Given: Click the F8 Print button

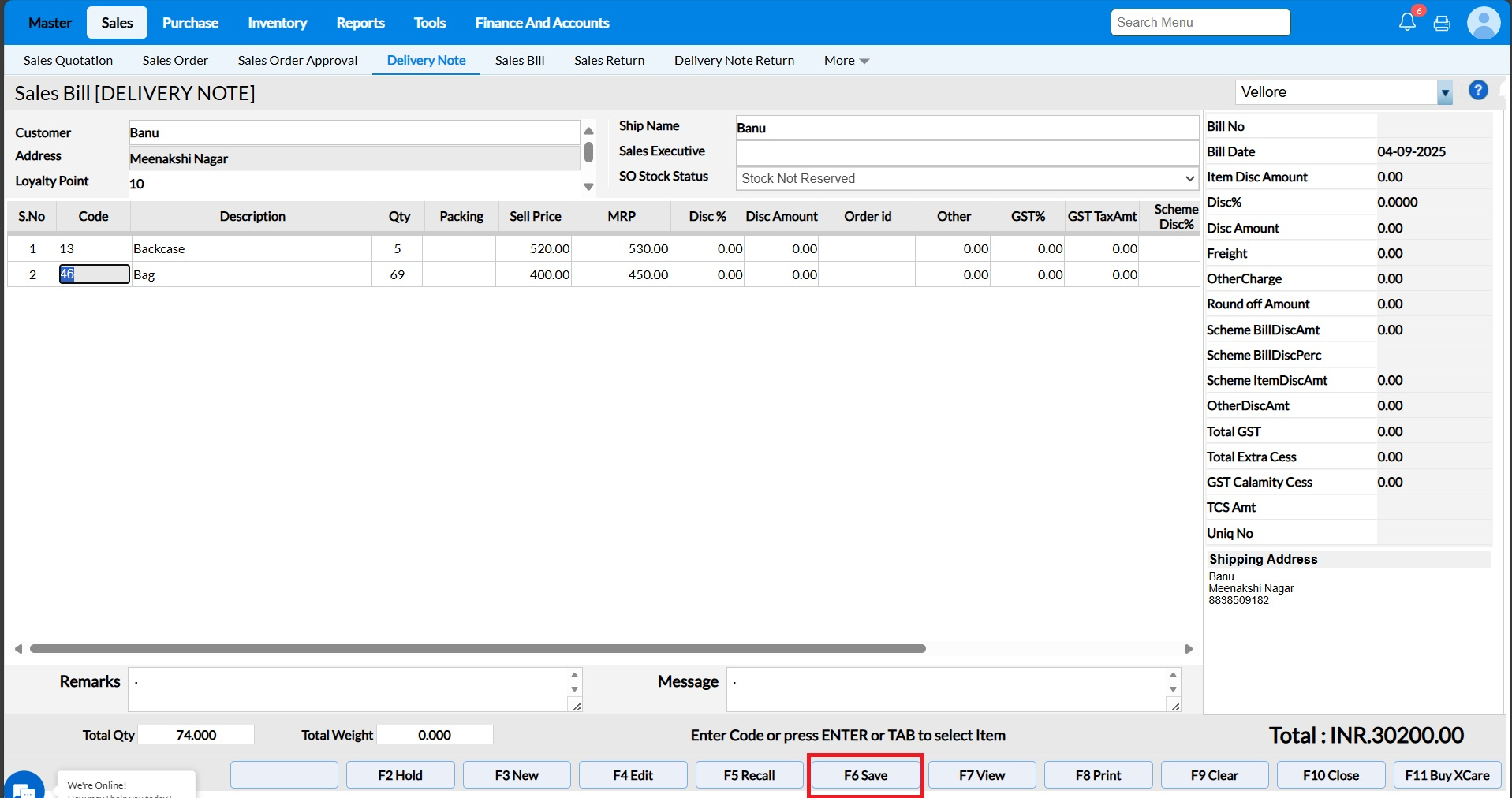Looking at the screenshot, I should pyautogui.click(x=1097, y=775).
